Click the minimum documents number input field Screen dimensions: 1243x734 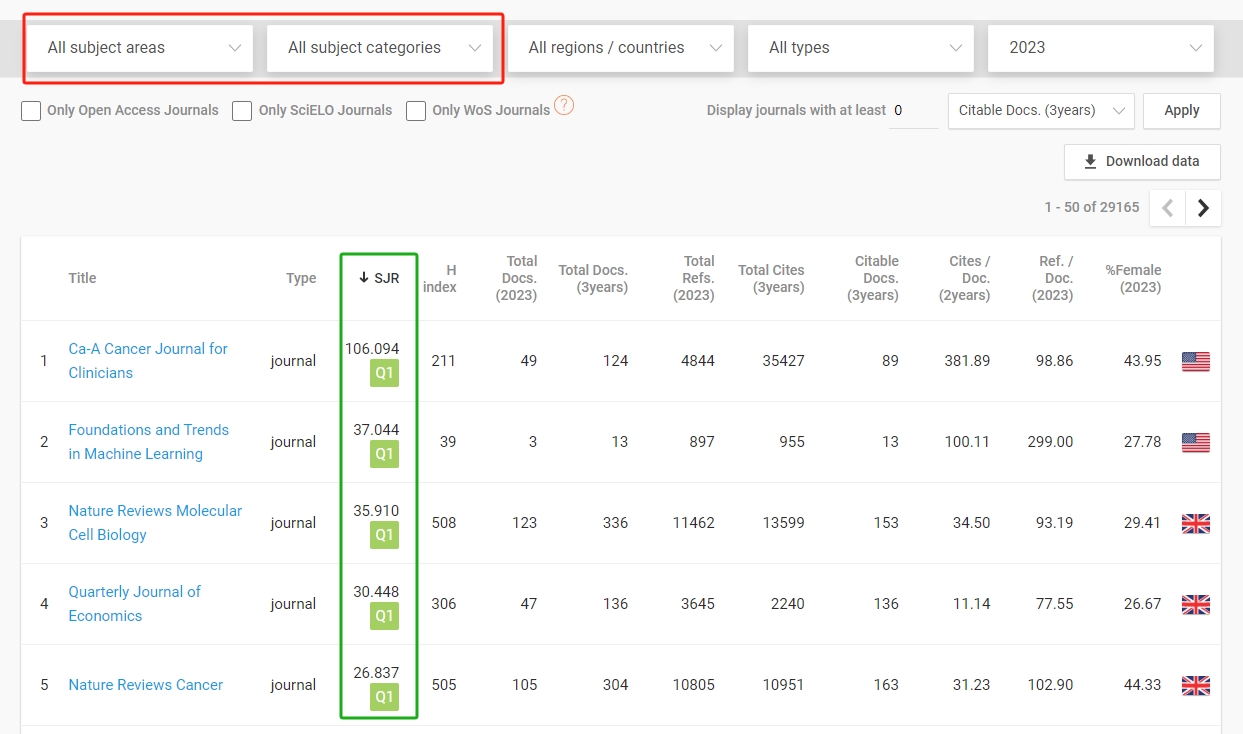tap(913, 111)
